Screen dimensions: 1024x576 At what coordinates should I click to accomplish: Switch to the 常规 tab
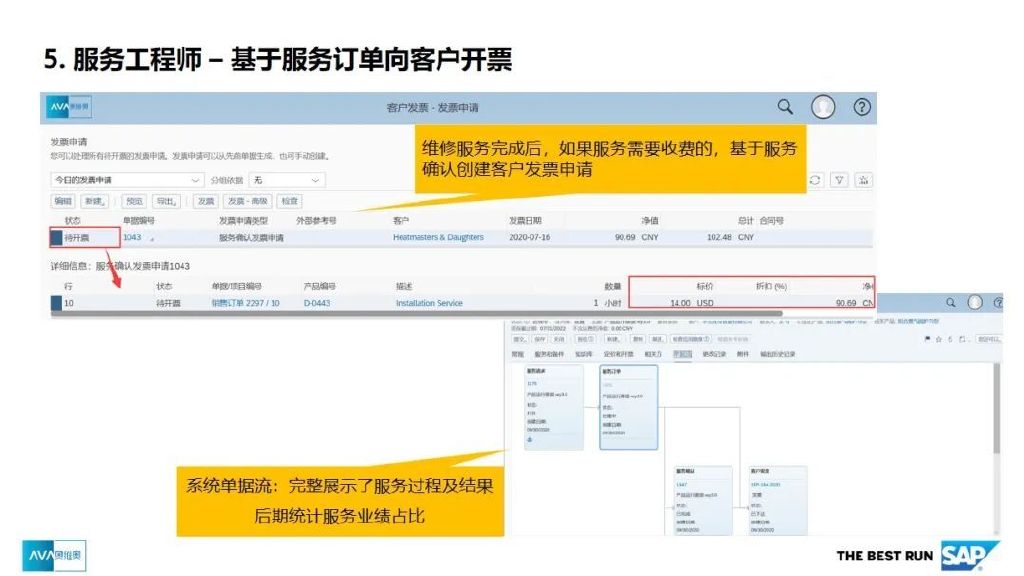(x=519, y=354)
